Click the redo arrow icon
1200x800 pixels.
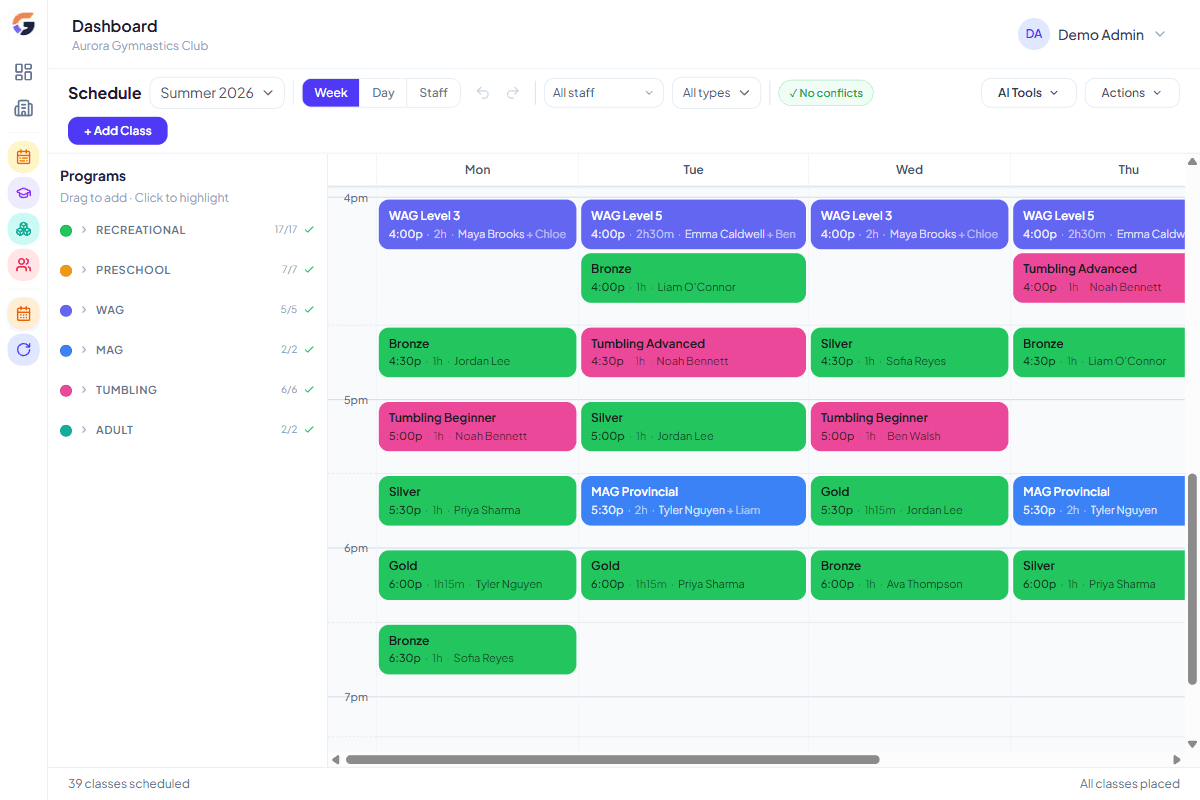point(513,93)
